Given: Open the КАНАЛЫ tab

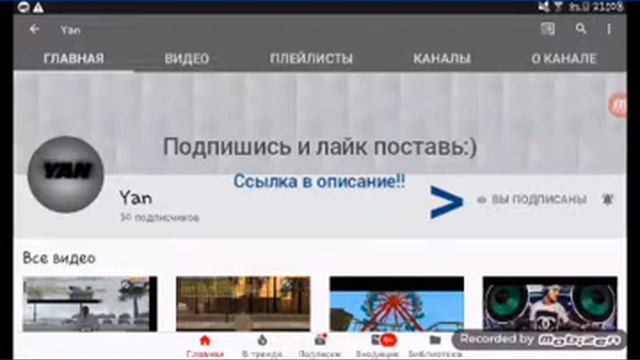Looking at the screenshot, I should [442, 58].
